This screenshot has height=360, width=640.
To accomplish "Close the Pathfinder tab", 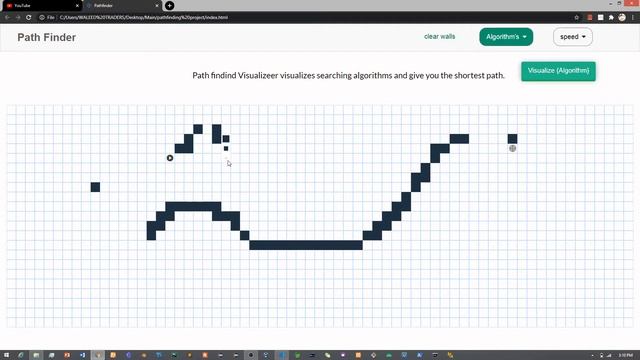I will pyautogui.click(x=157, y=6).
